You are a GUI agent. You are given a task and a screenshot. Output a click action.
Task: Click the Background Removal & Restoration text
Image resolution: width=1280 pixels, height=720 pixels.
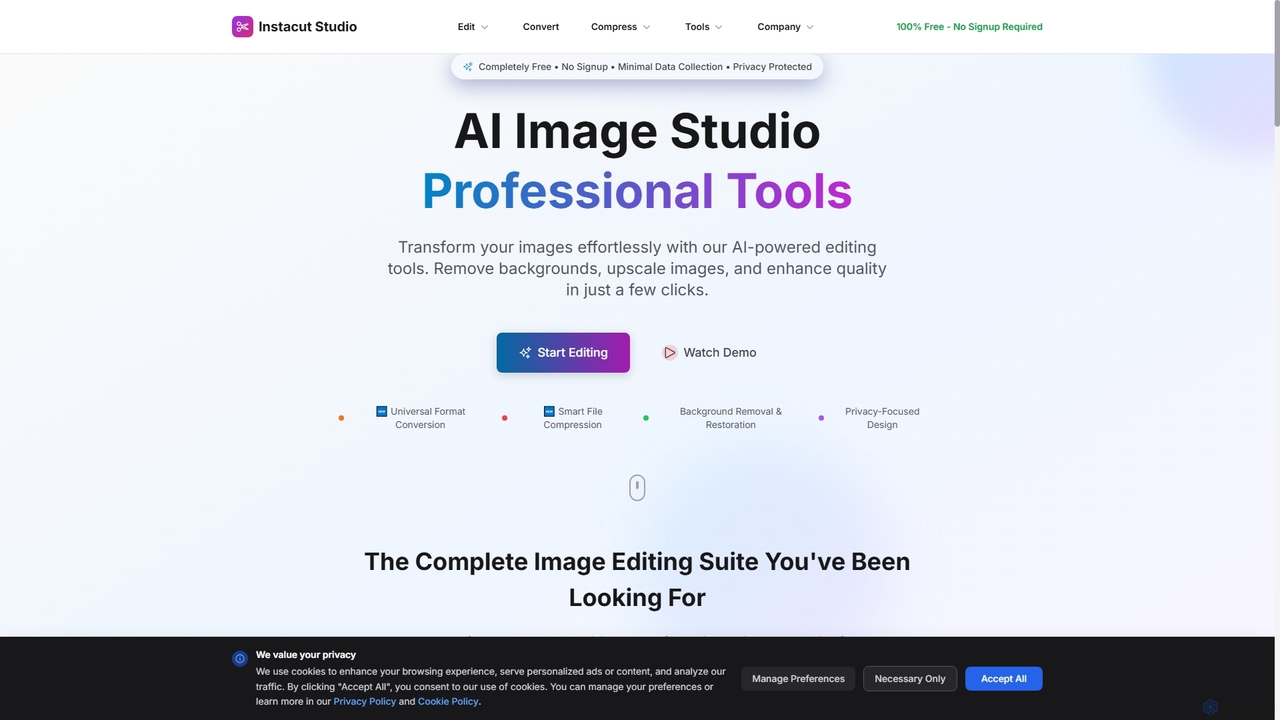point(731,418)
